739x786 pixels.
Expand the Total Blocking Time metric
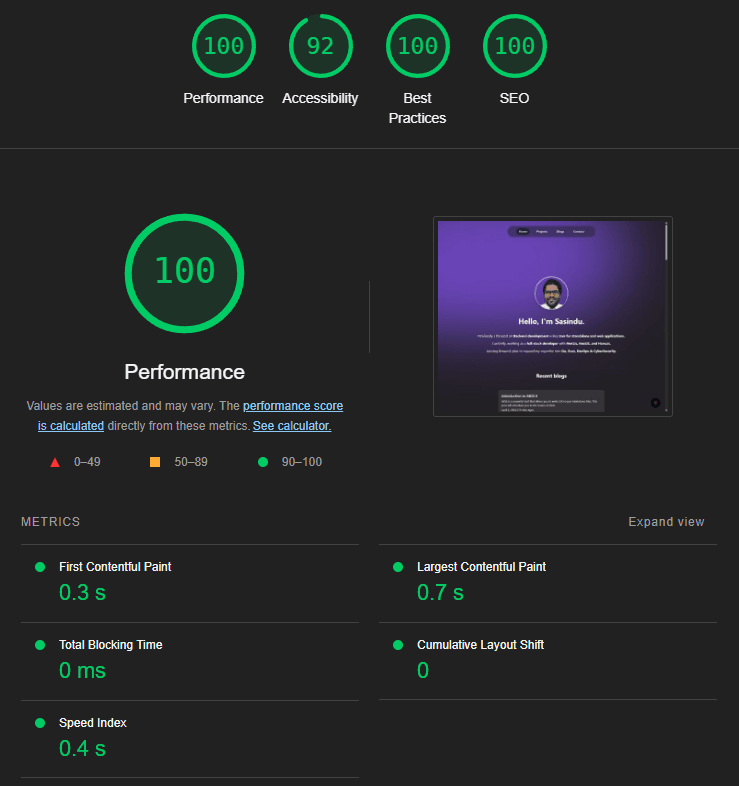190,662
